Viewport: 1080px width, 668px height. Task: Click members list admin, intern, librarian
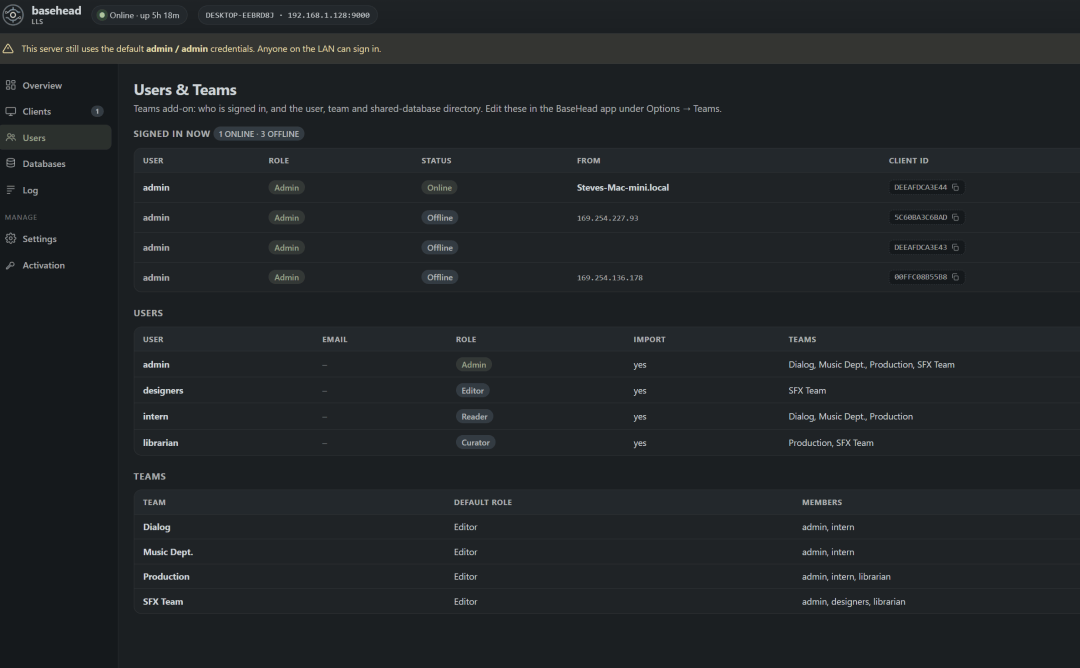coord(846,576)
